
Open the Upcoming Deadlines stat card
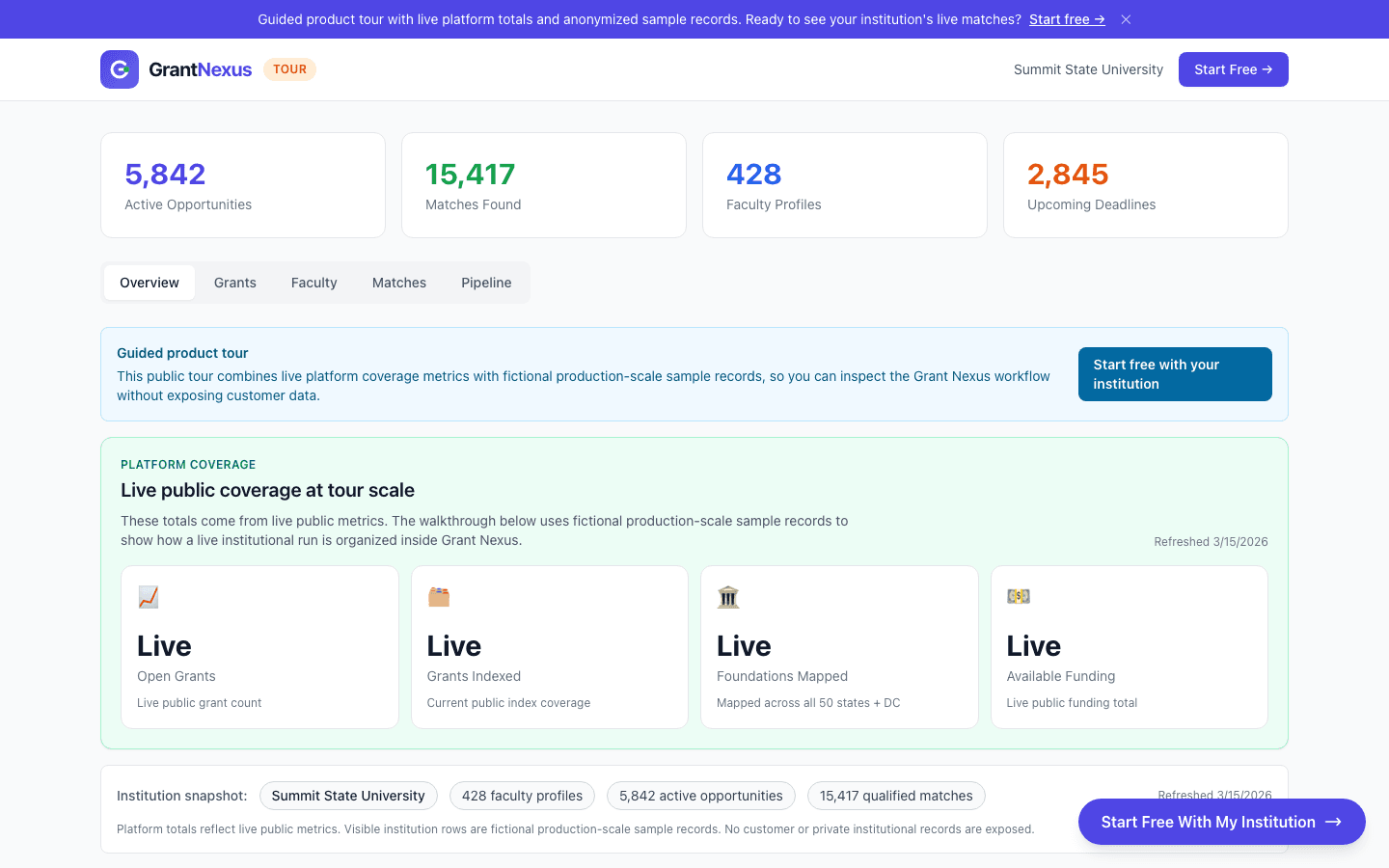pyautogui.click(x=1145, y=185)
